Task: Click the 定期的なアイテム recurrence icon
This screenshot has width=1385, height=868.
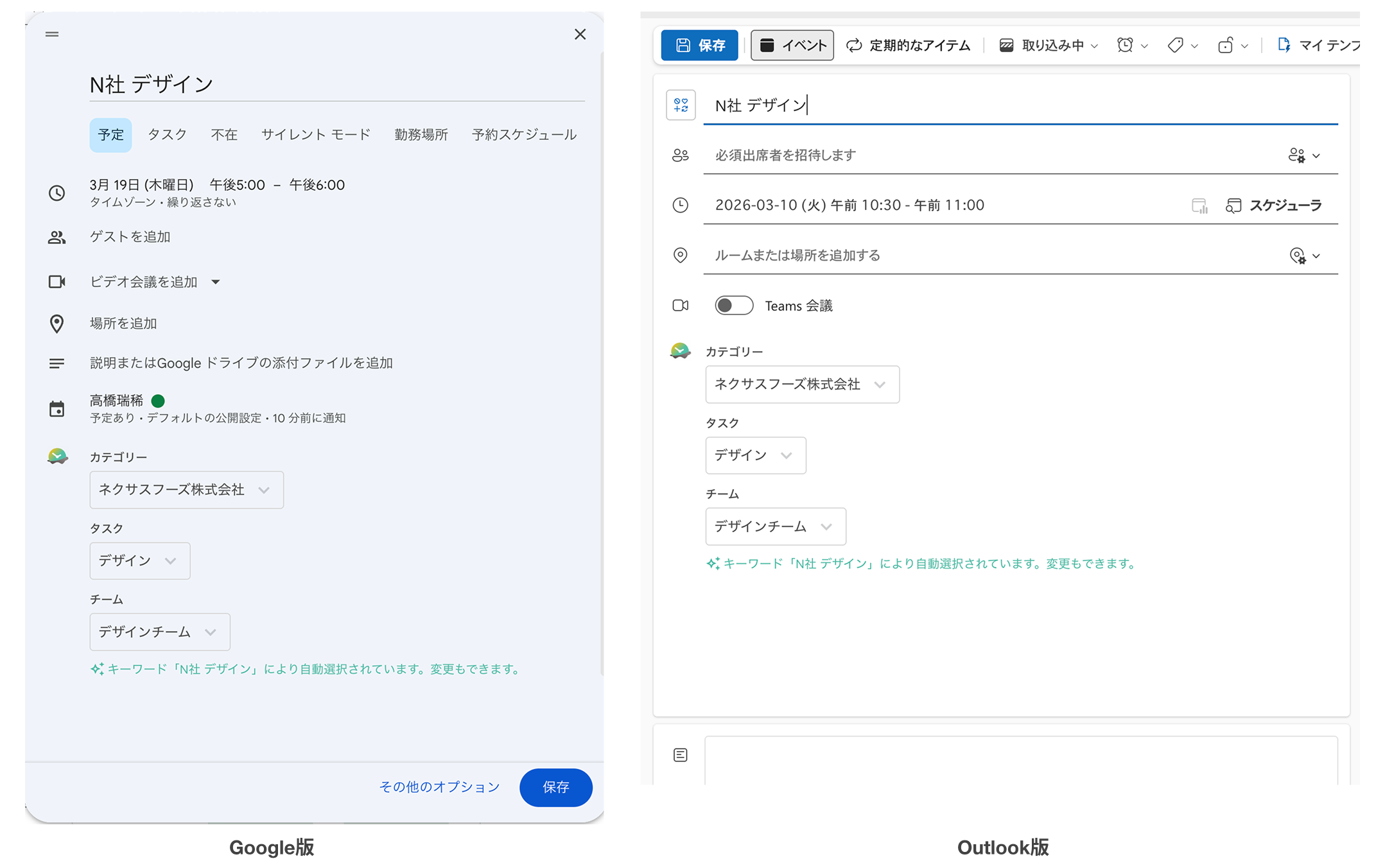Action: (x=853, y=45)
